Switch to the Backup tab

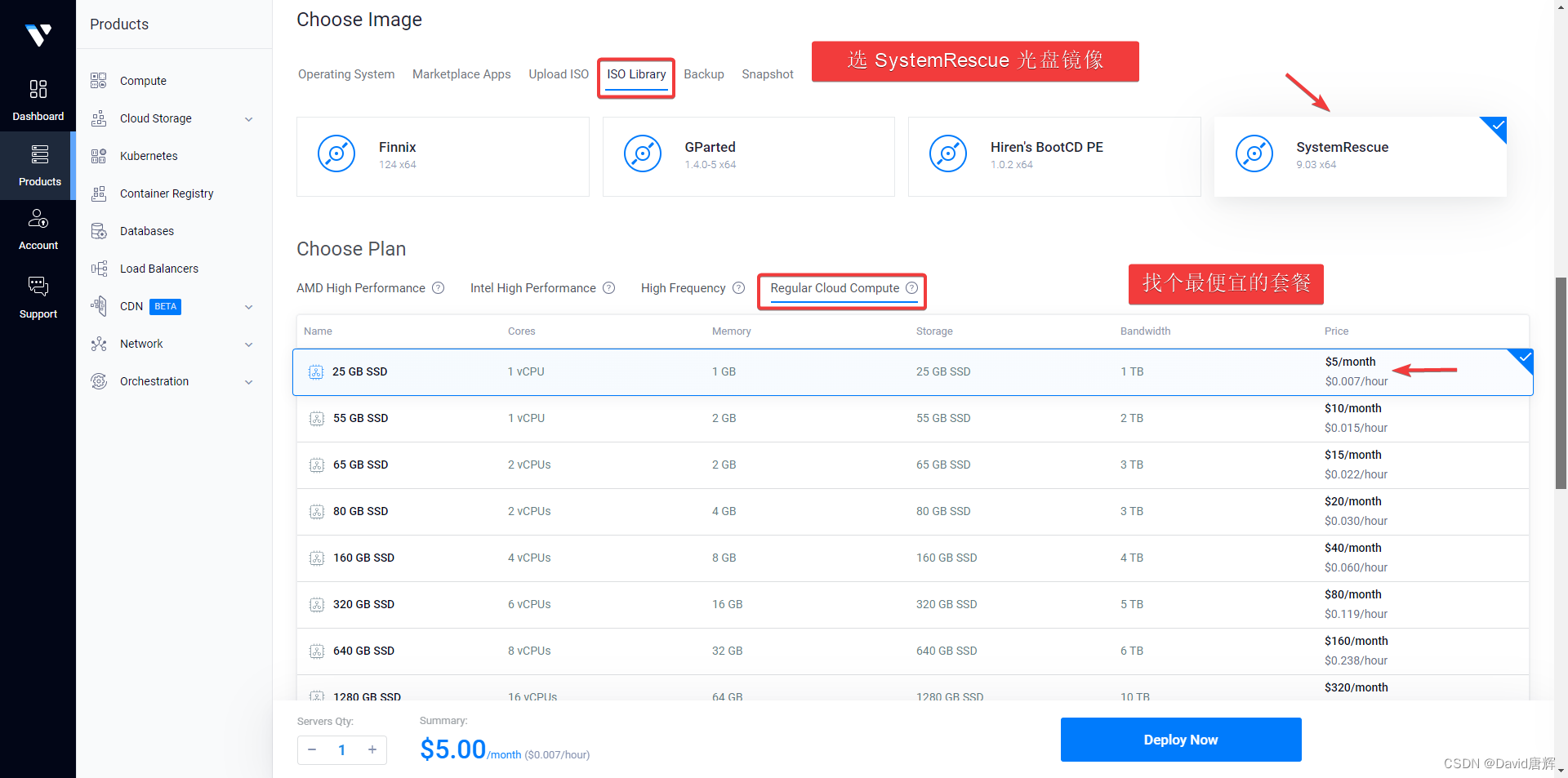pos(704,74)
